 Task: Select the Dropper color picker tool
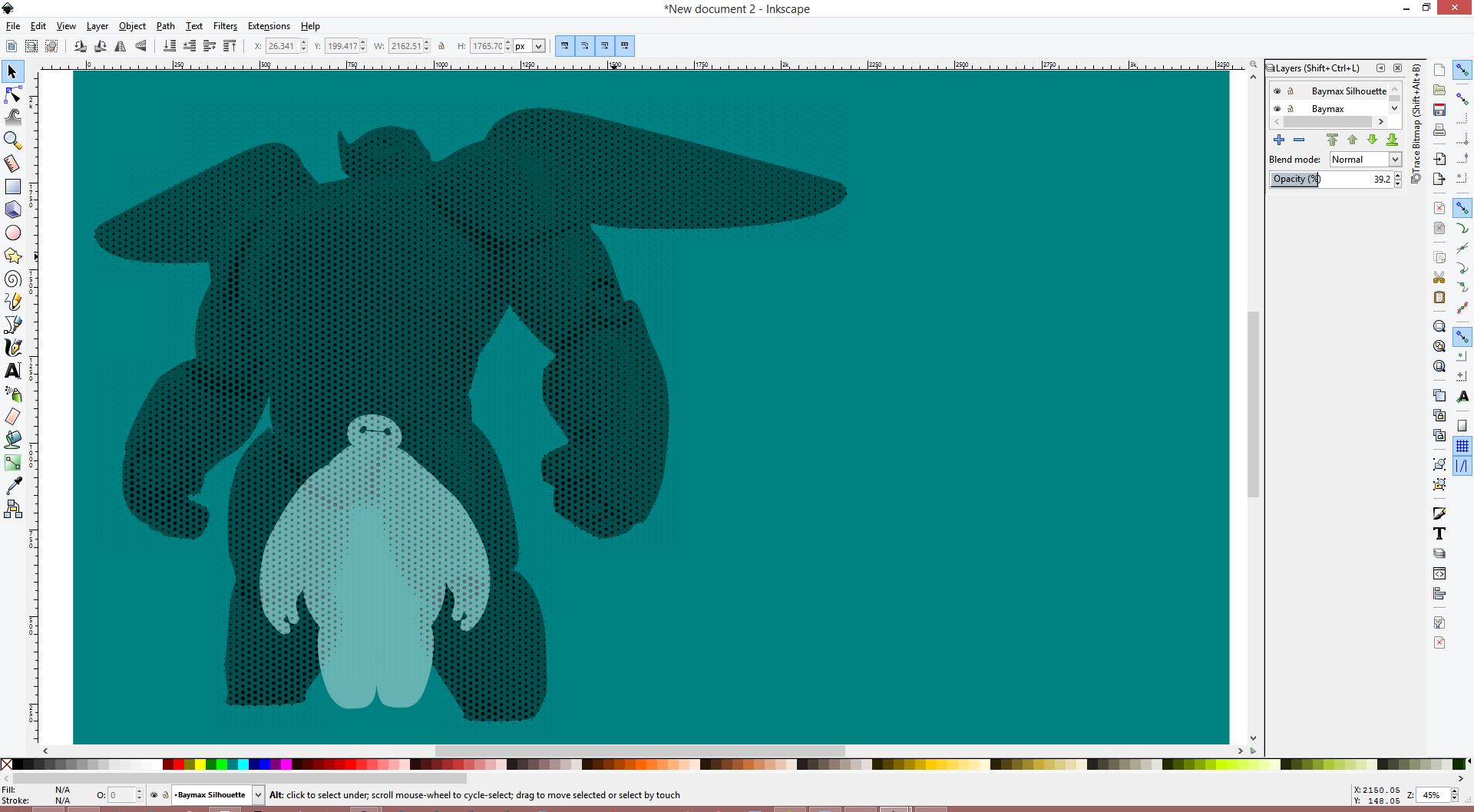click(x=13, y=486)
